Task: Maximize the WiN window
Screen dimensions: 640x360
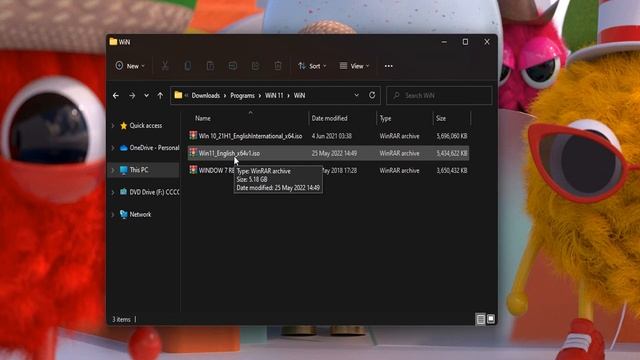Action: pos(465,42)
